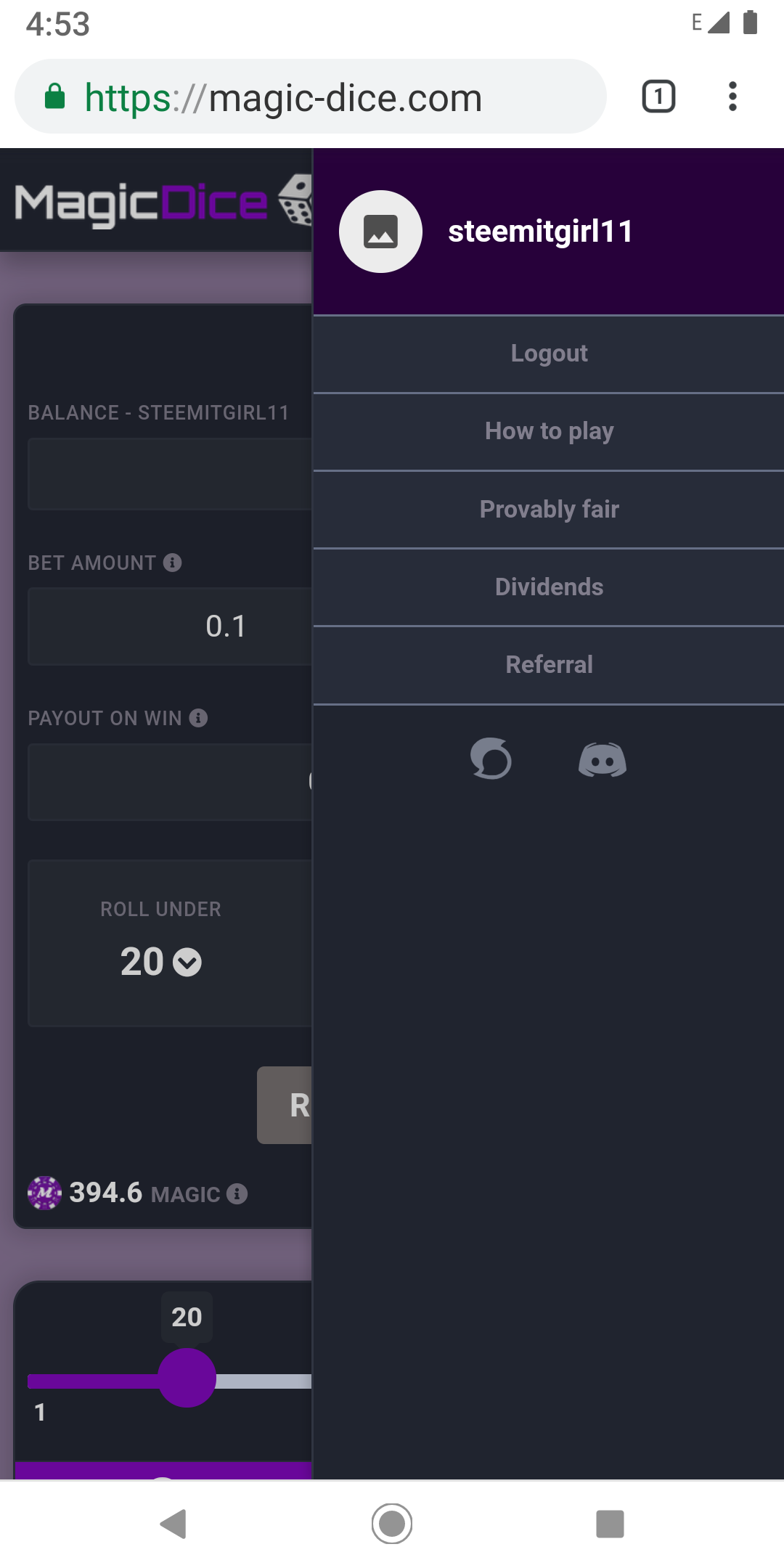Tap the steemitgirl11 profile picture avatar
The image size is (784, 1568).
click(x=380, y=232)
